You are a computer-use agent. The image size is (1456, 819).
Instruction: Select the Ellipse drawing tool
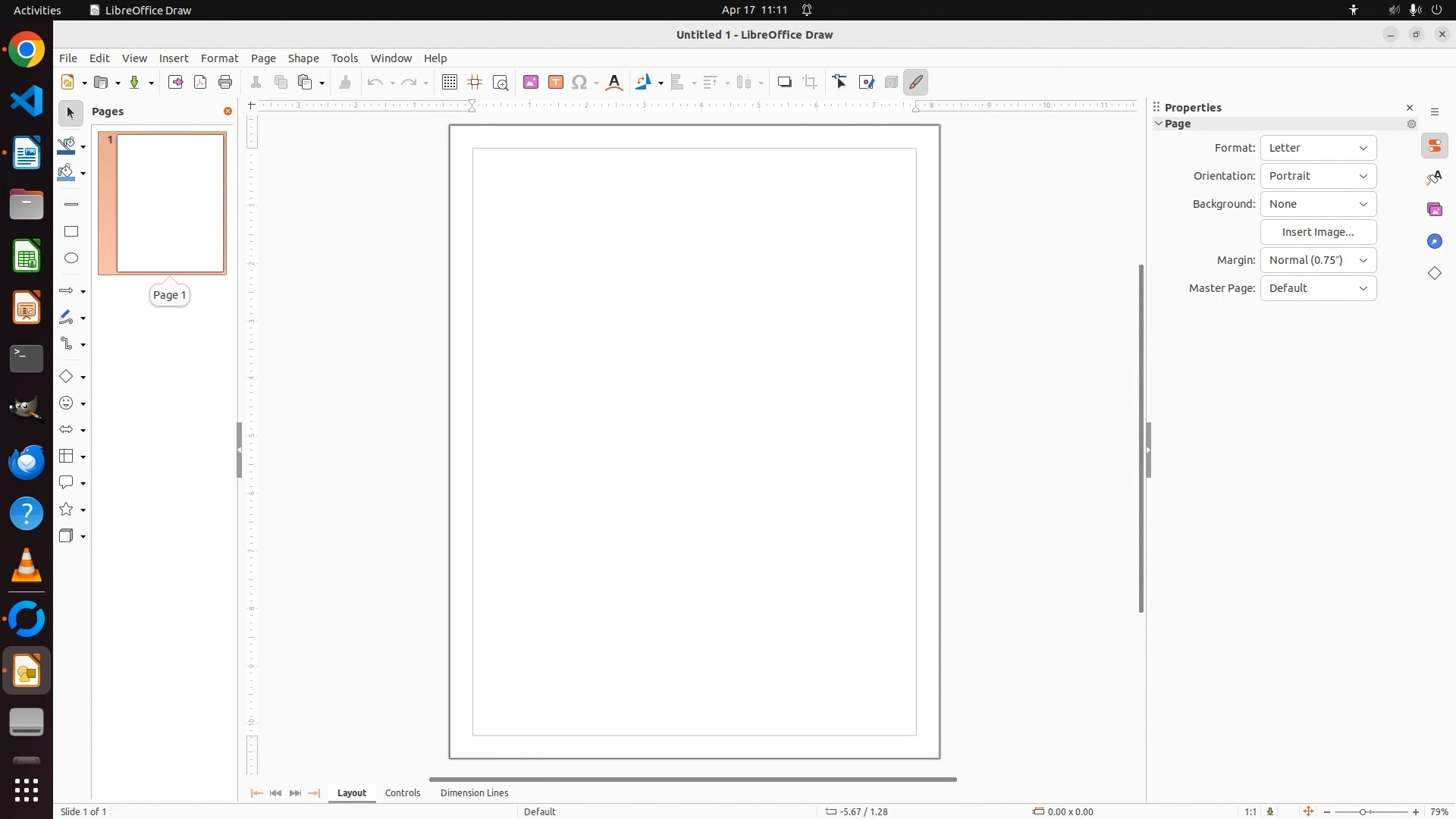click(71, 259)
